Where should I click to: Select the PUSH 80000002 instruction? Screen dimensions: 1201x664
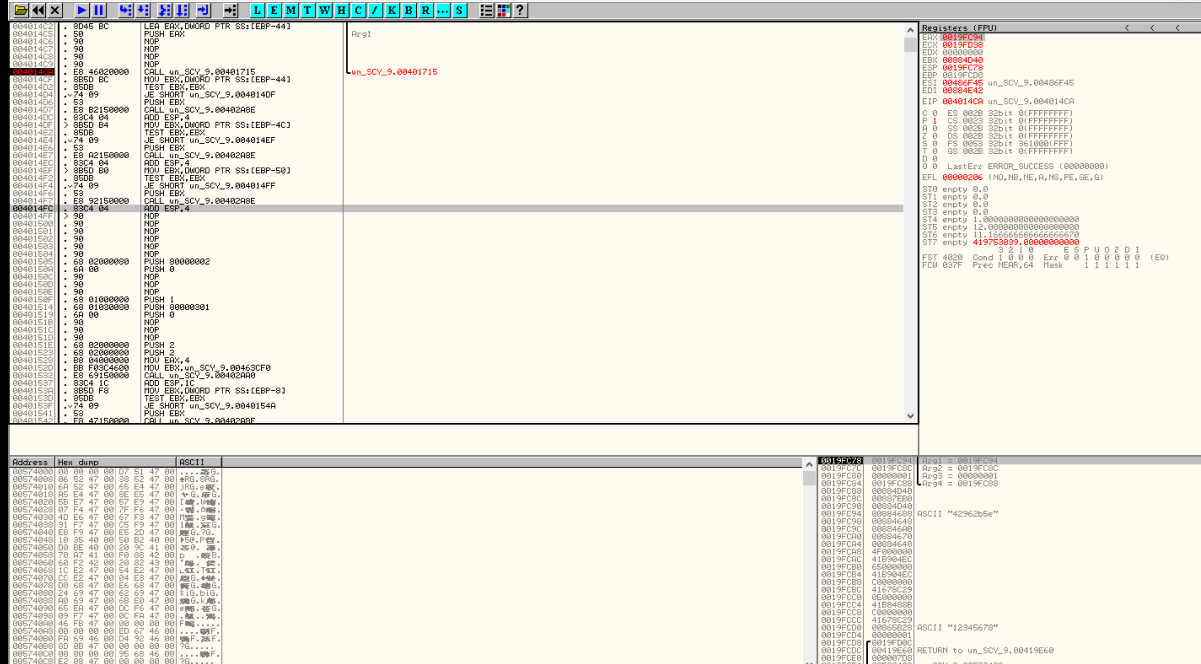[x=177, y=261]
